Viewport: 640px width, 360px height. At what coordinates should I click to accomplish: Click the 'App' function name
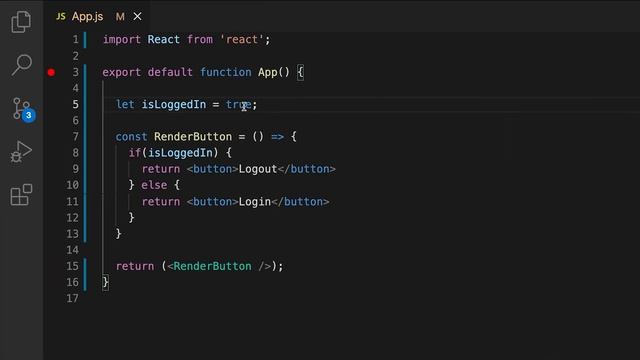268,72
